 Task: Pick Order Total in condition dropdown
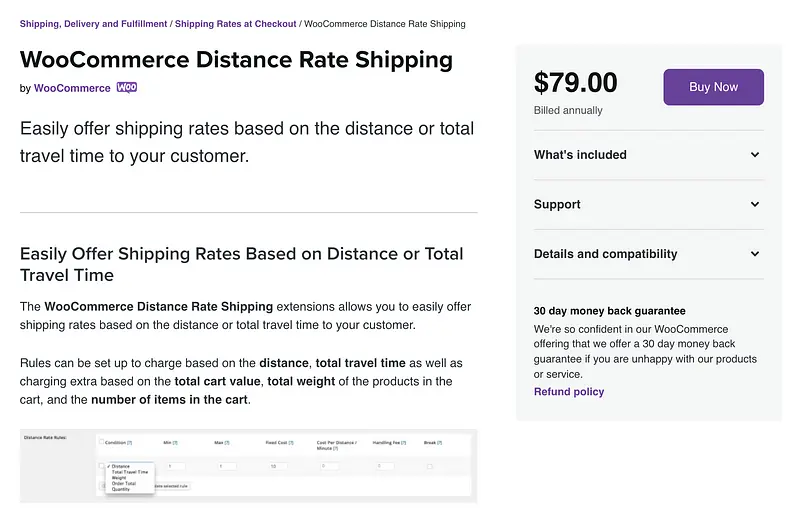[x=125, y=483]
